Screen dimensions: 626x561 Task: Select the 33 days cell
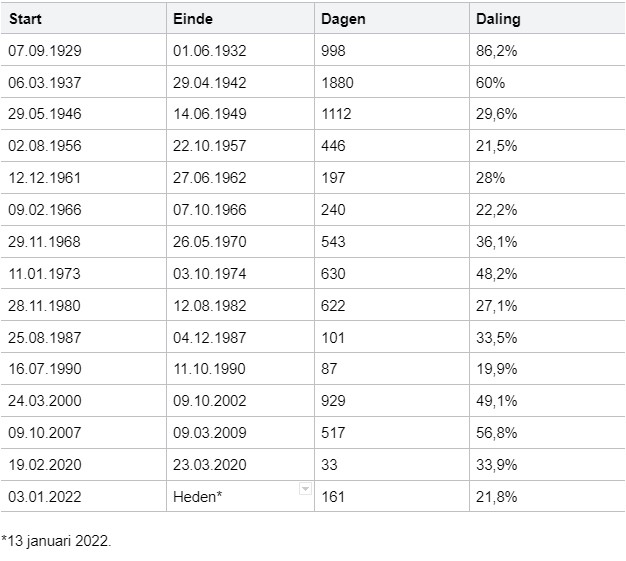(x=392, y=464)
